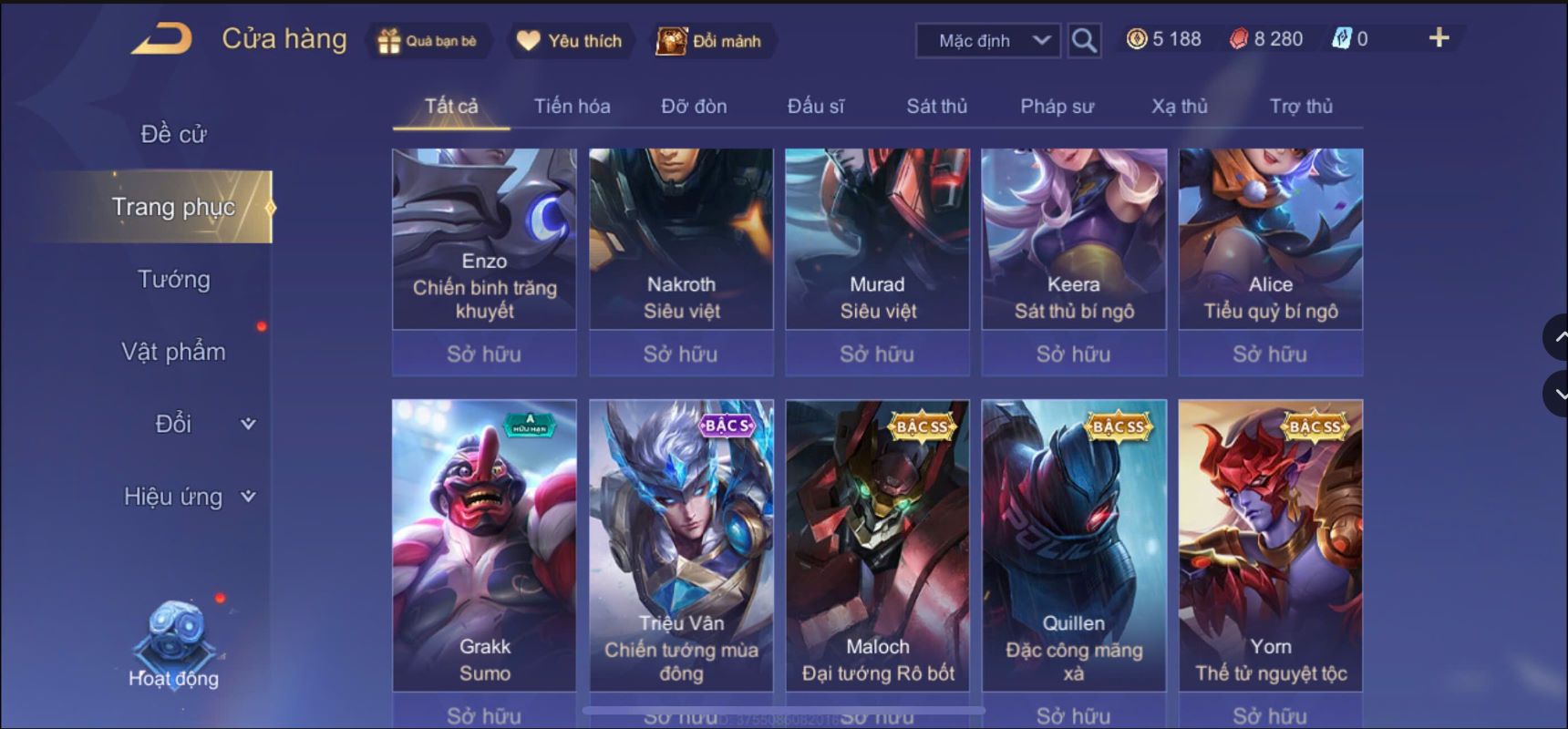Click the red gem balance 8 280
The image size is (1568, 729).
coord(1266,39)
